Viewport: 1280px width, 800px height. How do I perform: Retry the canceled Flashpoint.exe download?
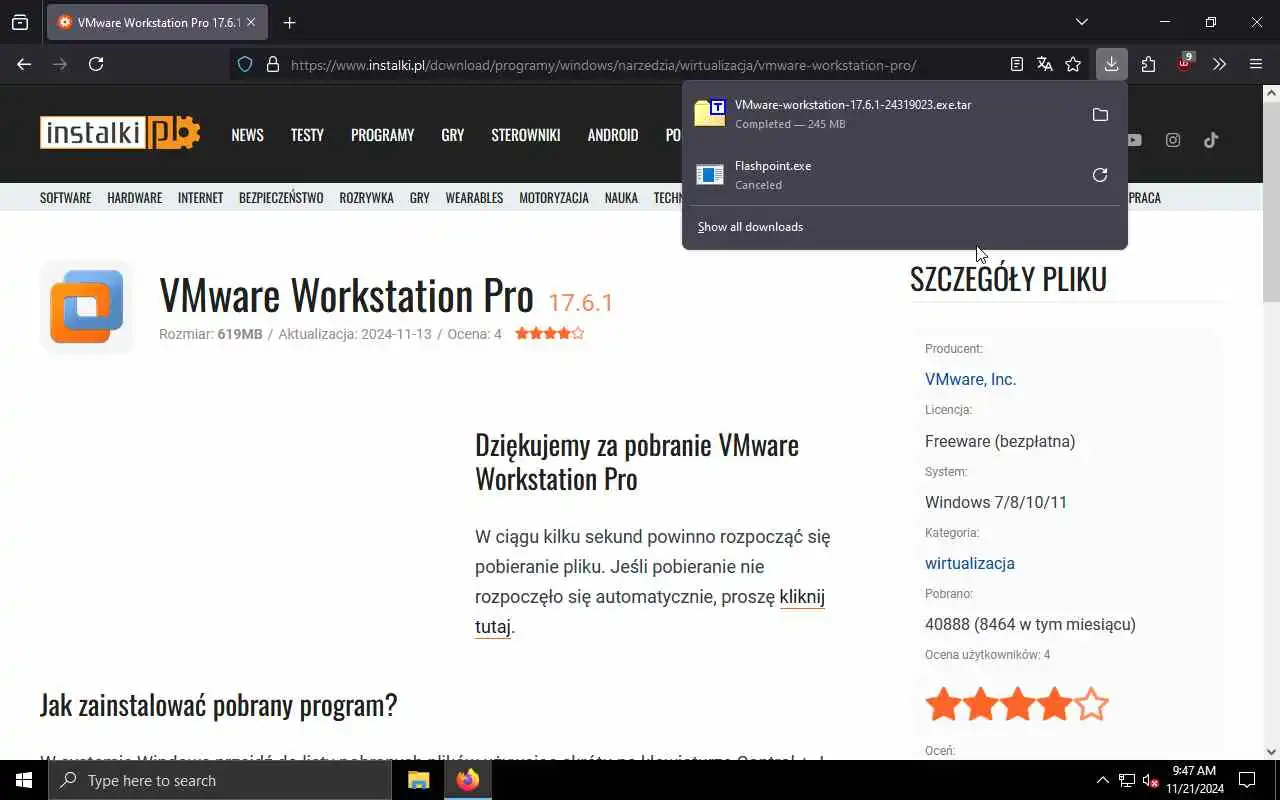coord(1100,175)
